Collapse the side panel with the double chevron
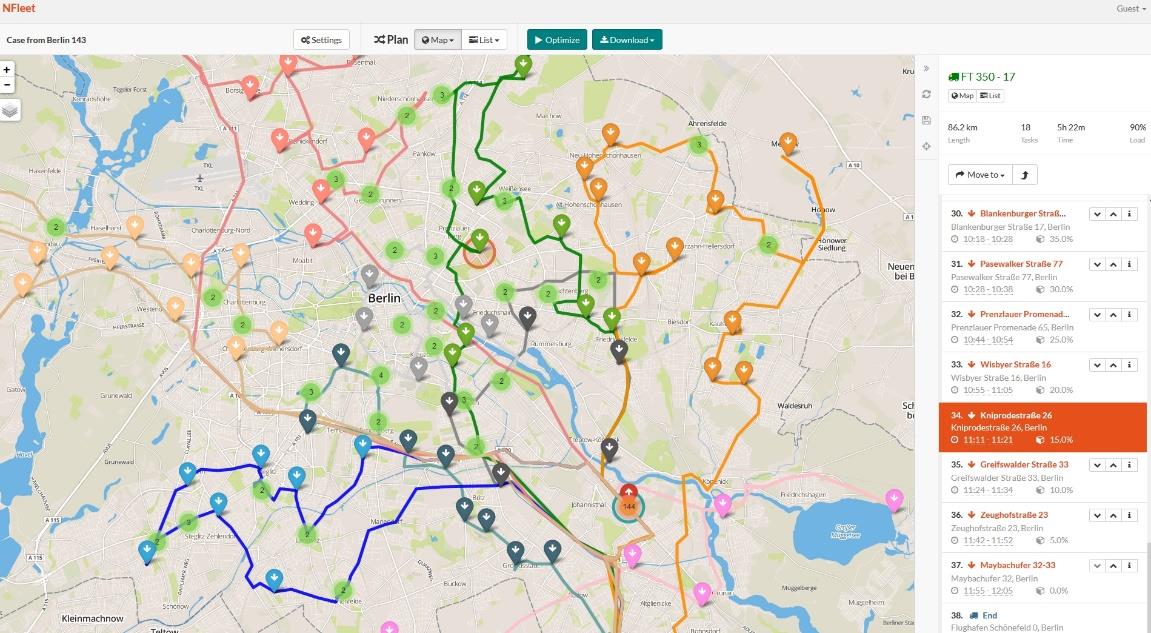 click(926, 68)
